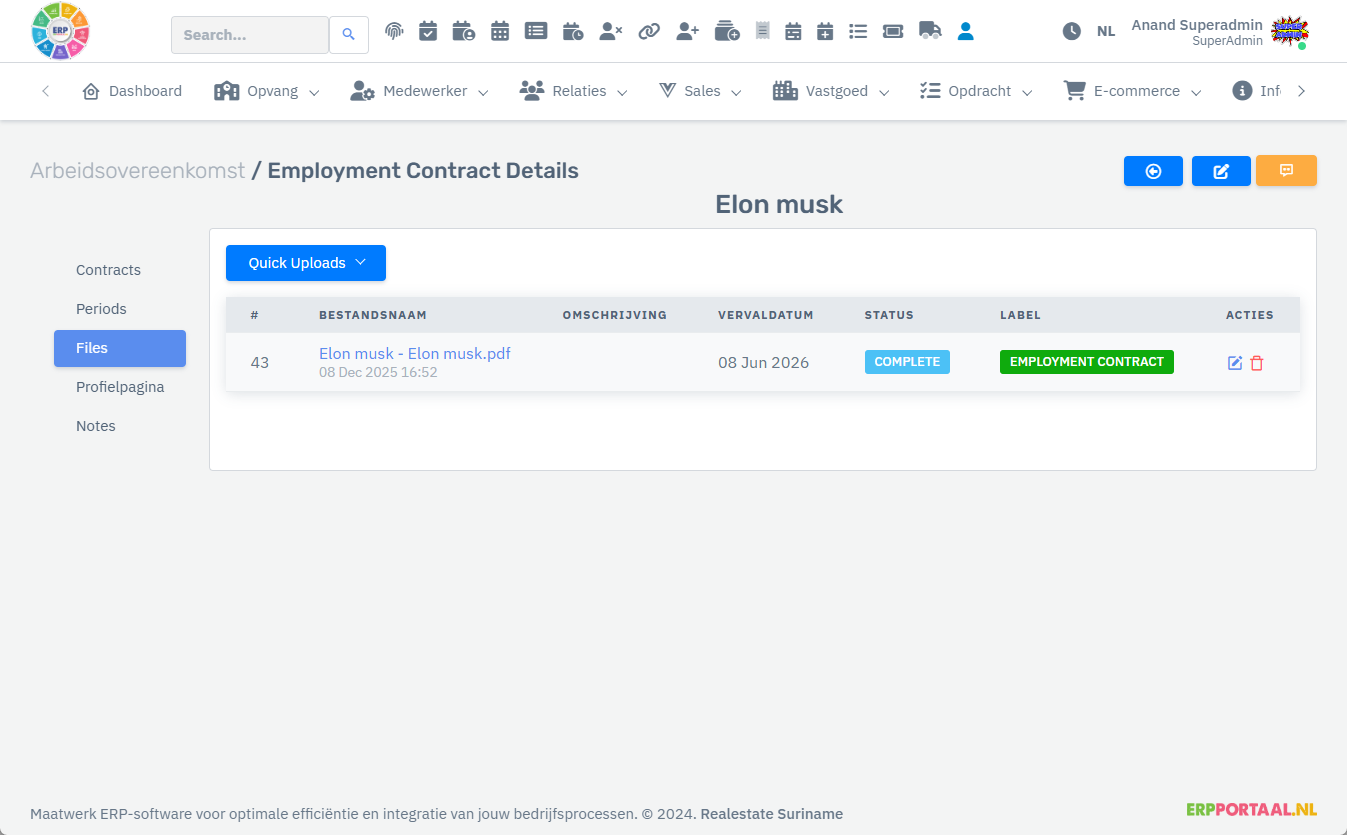The height and width of the screenshot is (835, 1347).
Task: Click the ticket icon in top toolbar
Action: pyautogui.click(x=892, y=31)
